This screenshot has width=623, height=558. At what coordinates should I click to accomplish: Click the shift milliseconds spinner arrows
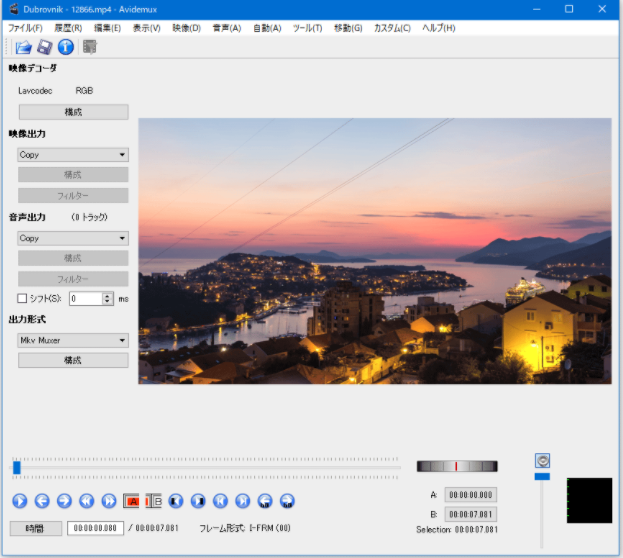pyautogui.click(x=107, y=298)
